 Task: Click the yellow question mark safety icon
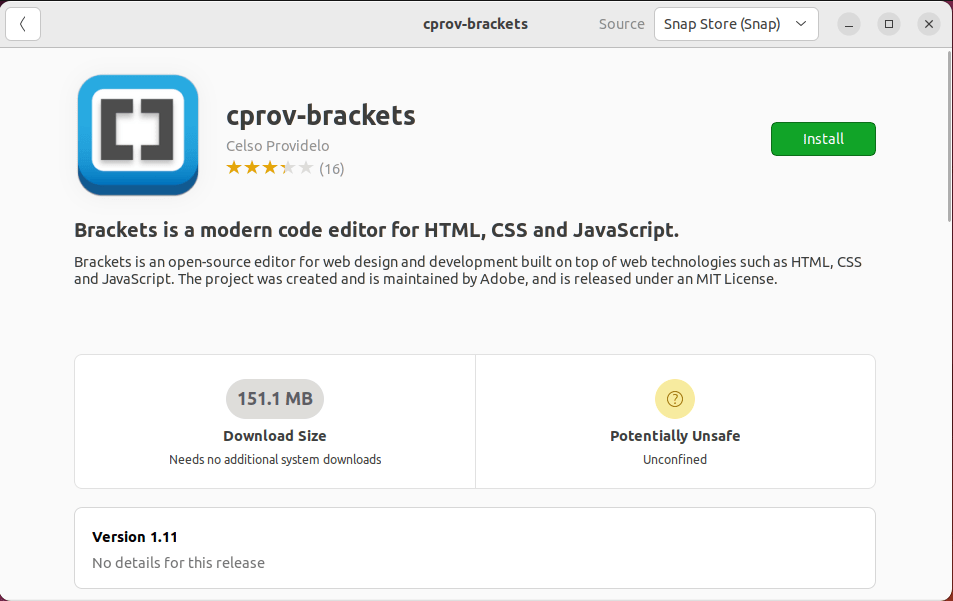[674, 398]
